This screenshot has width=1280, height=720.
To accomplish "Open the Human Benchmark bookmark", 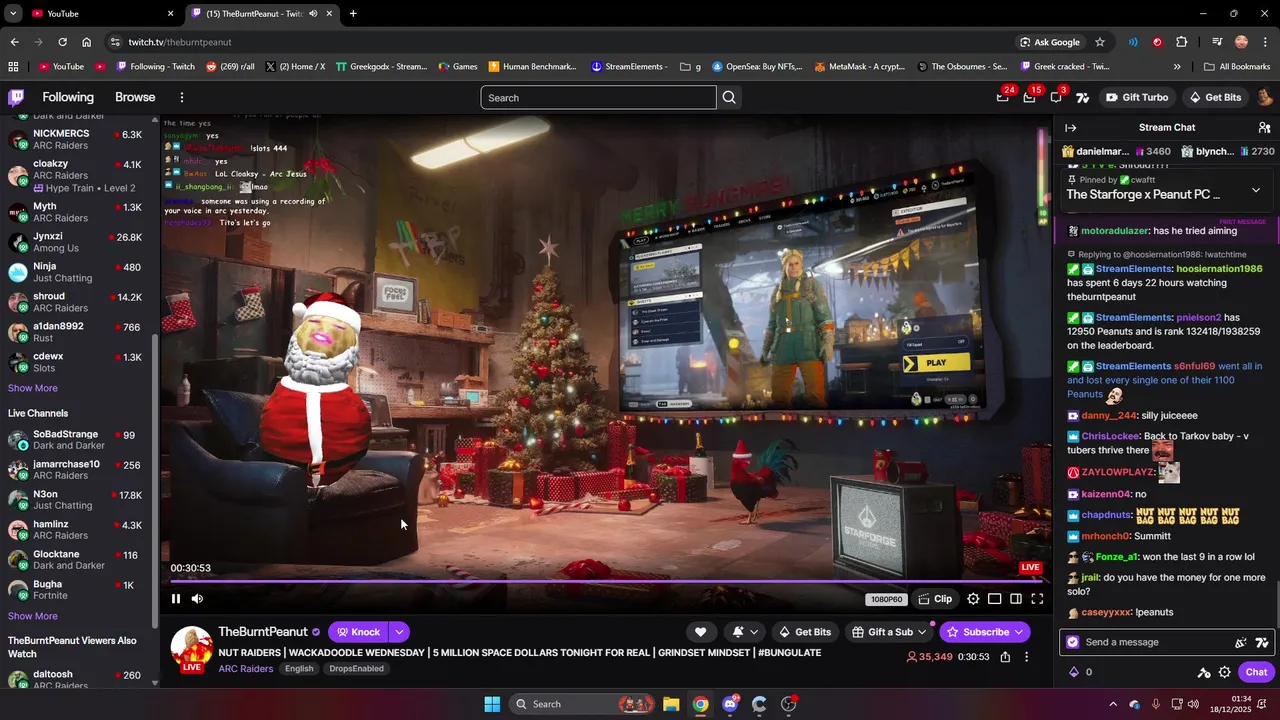I will (533, 67).
